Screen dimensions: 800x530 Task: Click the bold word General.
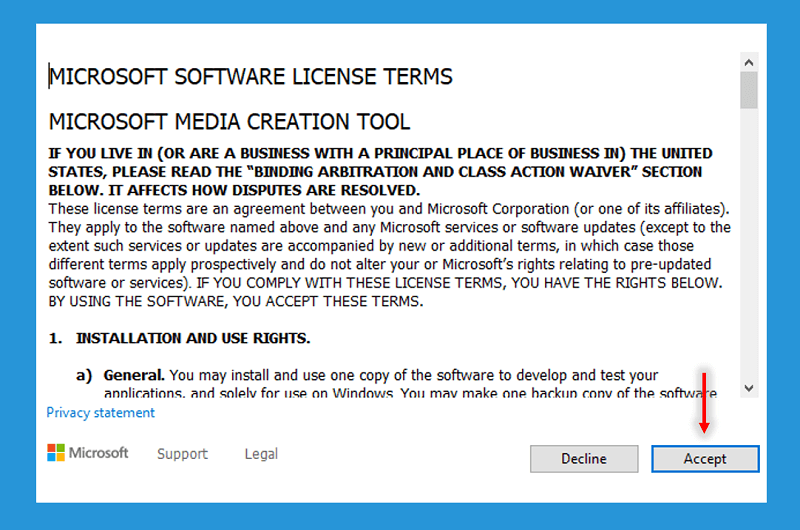click(x=134, y=375)
